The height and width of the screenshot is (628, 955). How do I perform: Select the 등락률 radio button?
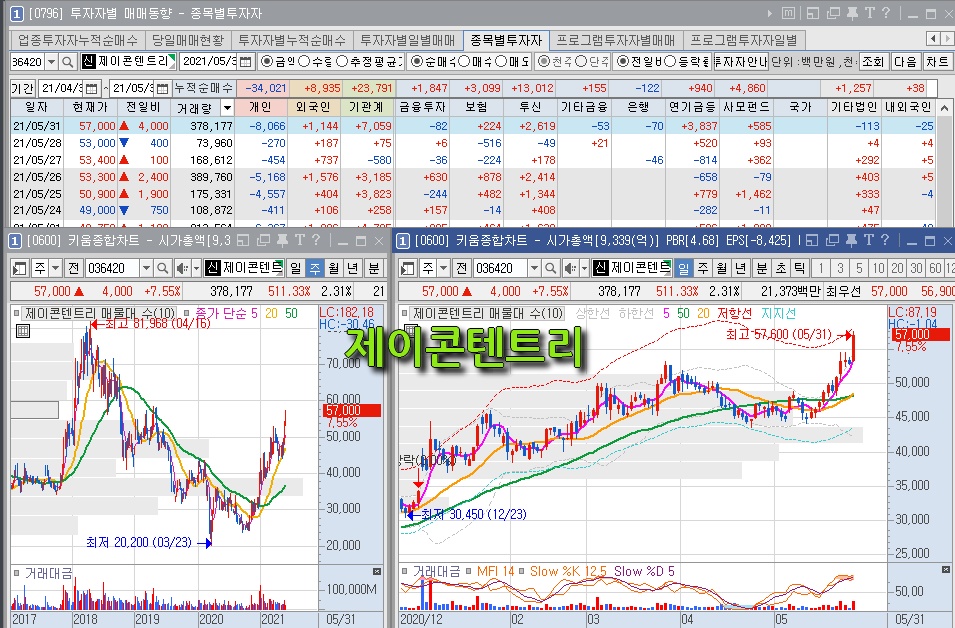click(669, 62)
